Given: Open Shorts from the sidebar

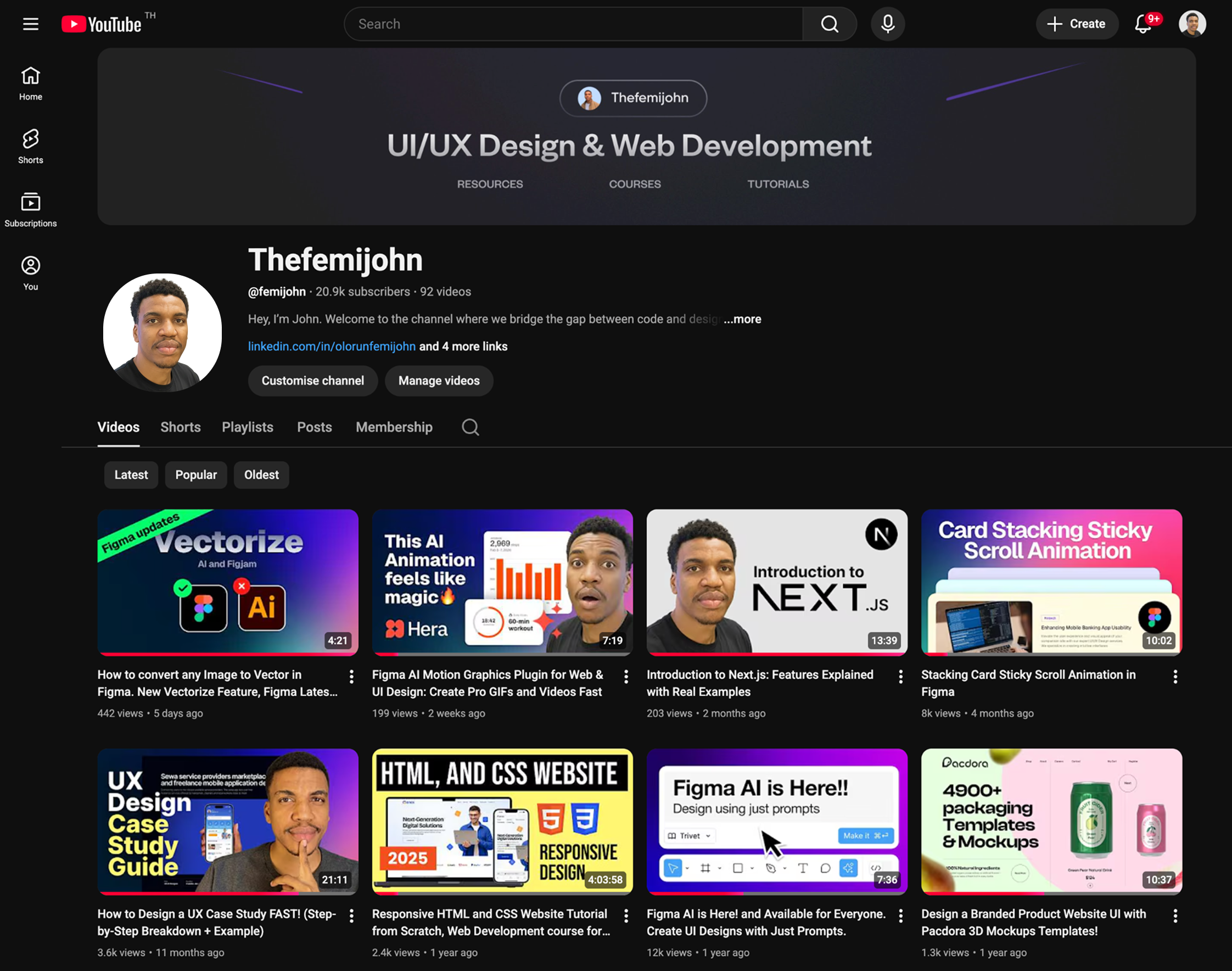Looking at the screenshot, I should 31,146.
